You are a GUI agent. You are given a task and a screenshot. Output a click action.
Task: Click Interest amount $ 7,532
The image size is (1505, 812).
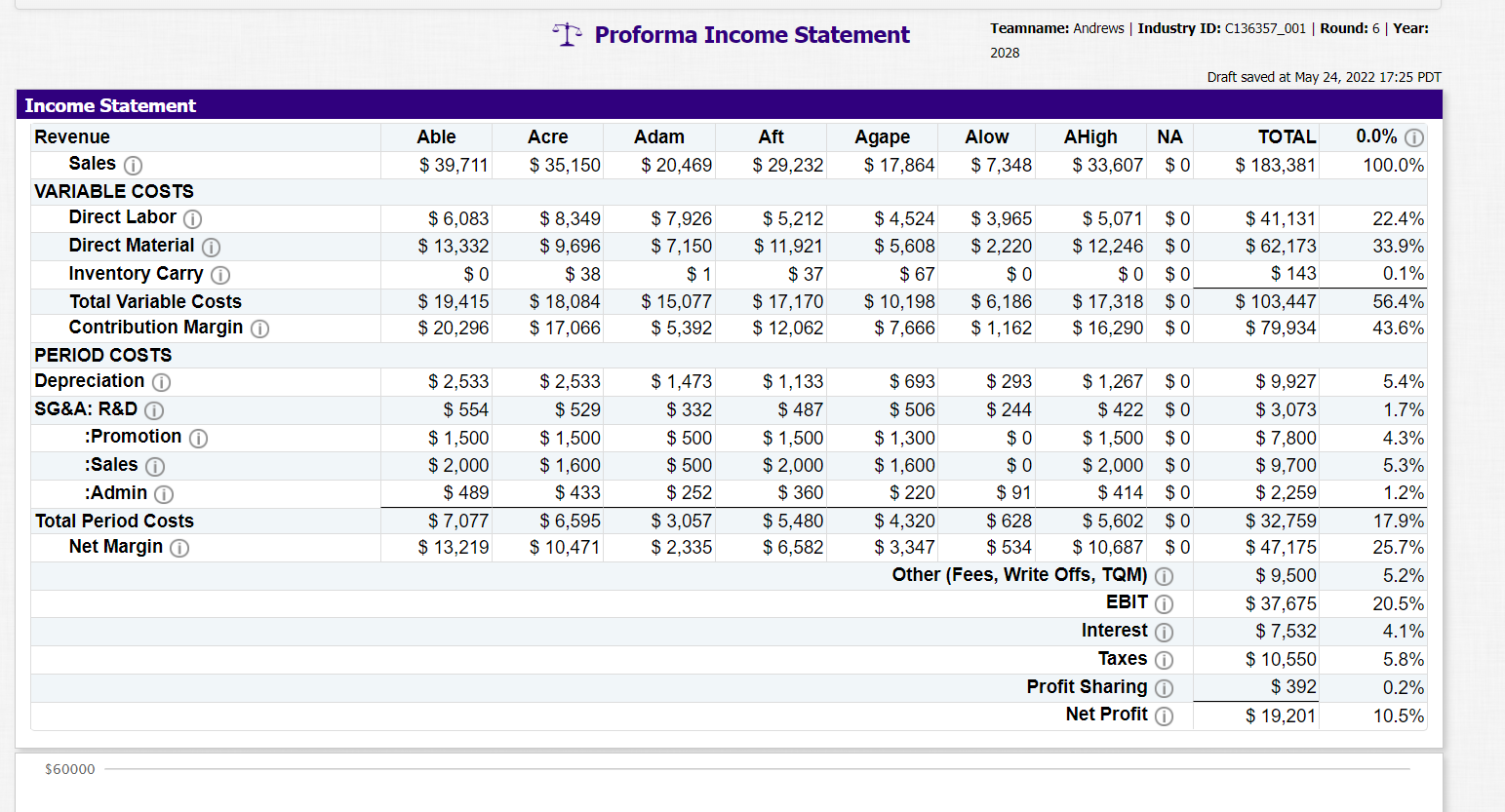click(x=1286, y=631)
